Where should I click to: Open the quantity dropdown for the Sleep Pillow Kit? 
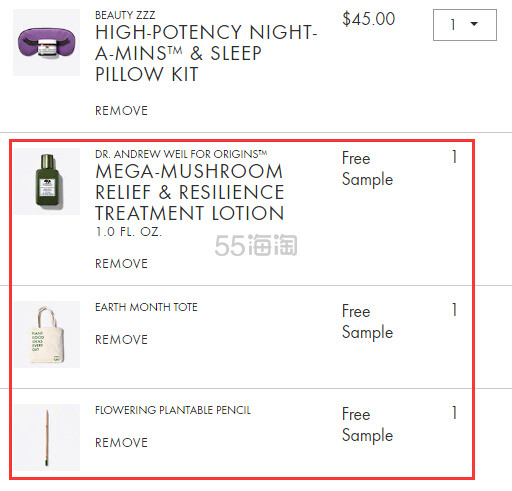[x=465, y=25]
